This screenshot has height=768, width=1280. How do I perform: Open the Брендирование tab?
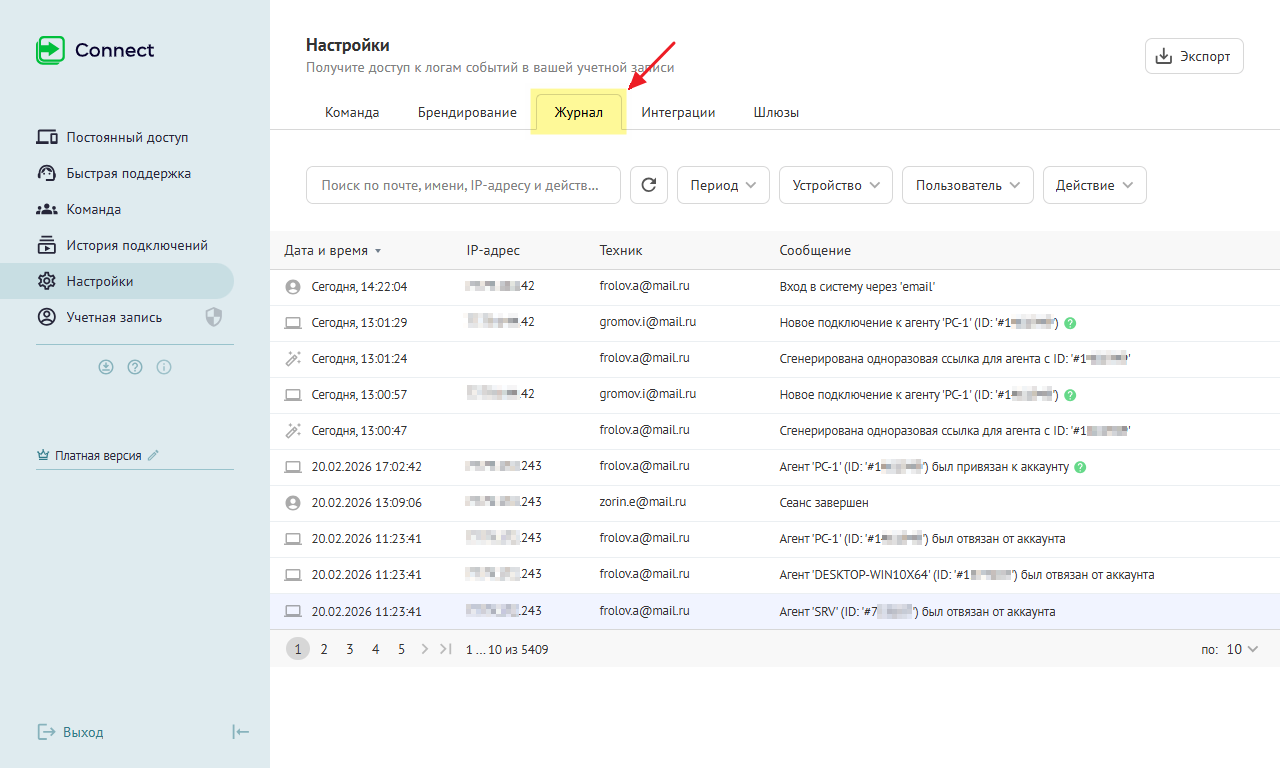tap(467, 112)
